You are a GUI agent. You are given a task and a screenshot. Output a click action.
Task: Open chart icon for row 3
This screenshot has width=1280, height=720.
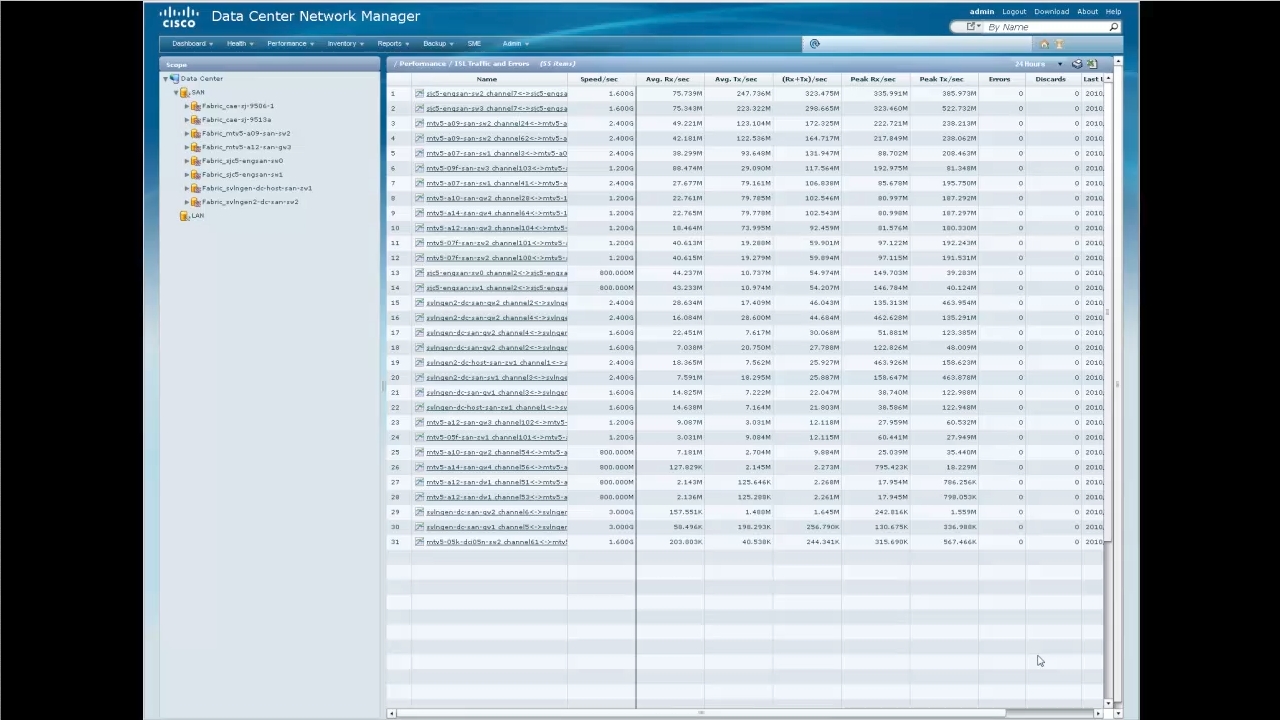pos(420,123)
